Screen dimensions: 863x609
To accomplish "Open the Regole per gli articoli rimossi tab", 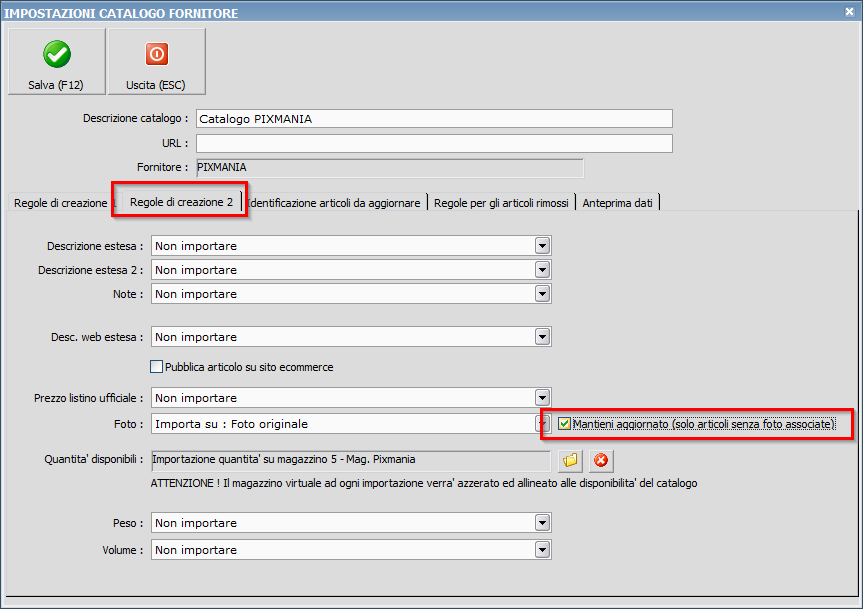I will pos(501,202).
